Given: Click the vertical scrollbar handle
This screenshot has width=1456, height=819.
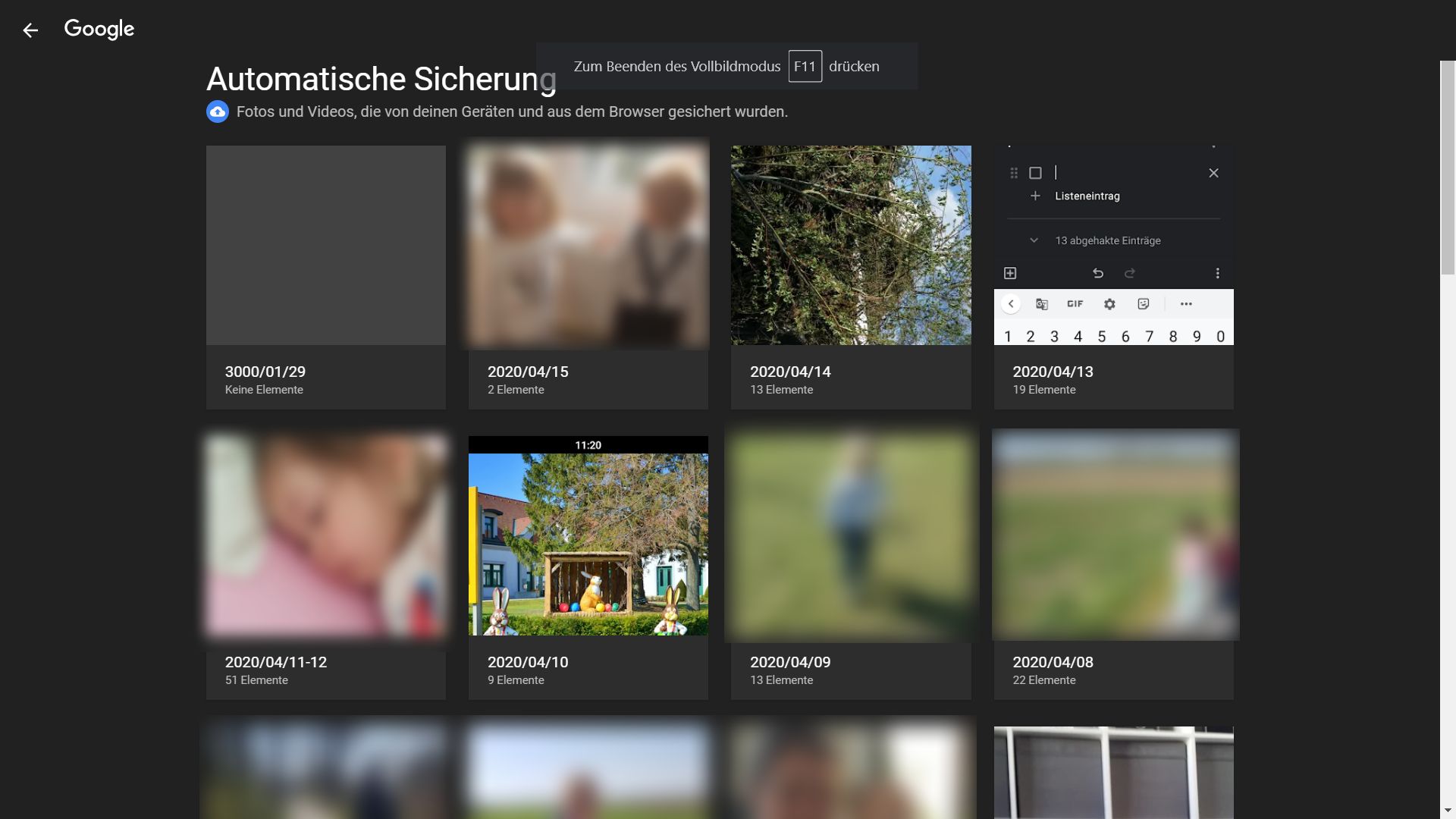Looking at the screenshot, I should tap(1448, 167).
